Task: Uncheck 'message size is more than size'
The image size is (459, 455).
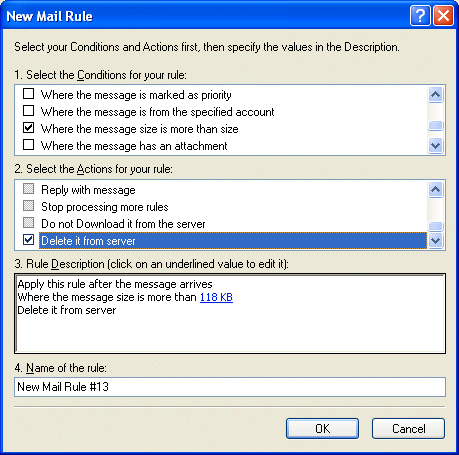Action: [28, 128]
